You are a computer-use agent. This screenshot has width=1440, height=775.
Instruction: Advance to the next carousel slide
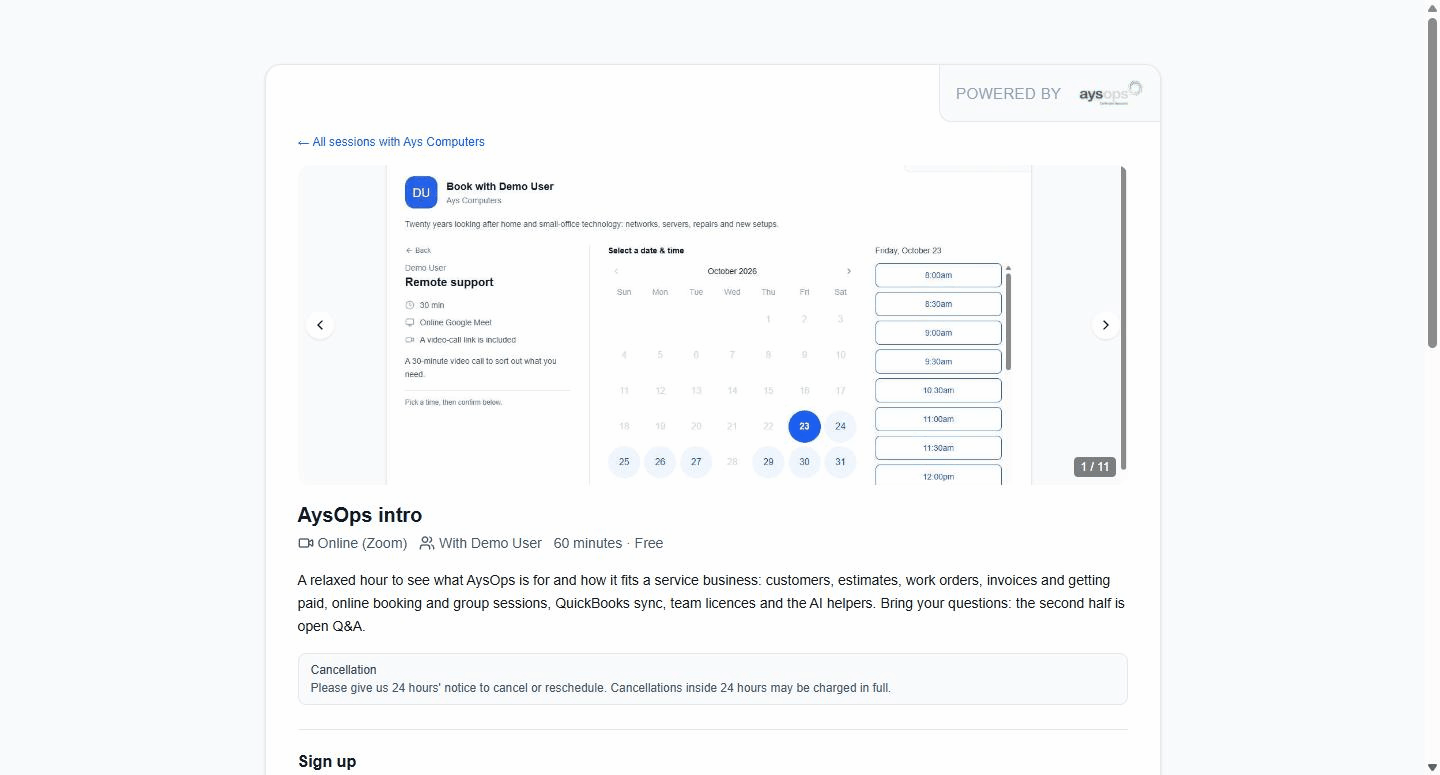pyautogui.click(x=1105, y=325)
